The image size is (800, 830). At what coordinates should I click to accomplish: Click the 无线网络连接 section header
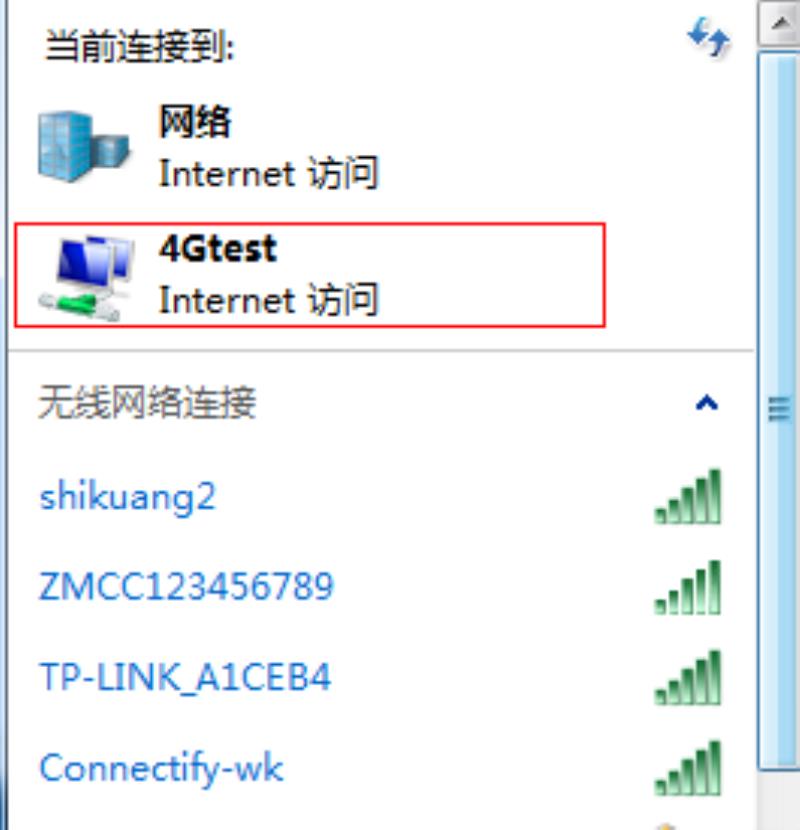coord(147,402)
